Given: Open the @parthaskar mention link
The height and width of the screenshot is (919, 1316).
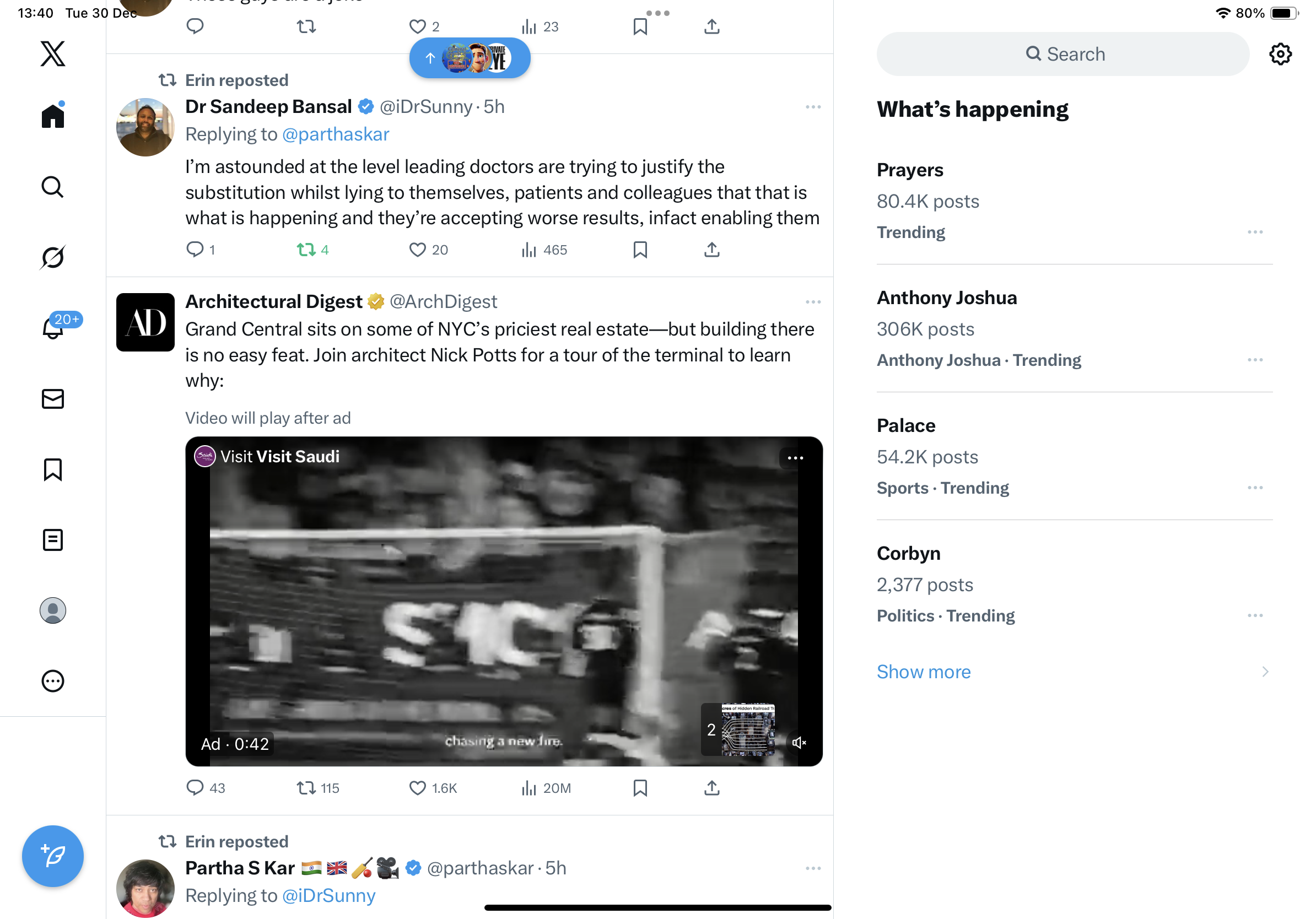Looking at the screenshot, I should [335, 134].
